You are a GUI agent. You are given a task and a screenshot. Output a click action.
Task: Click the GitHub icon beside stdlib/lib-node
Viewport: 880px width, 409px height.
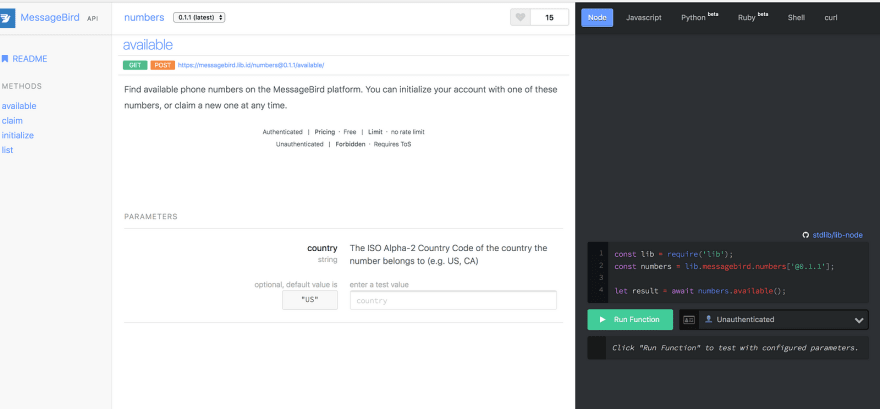[x=806, y=235]
